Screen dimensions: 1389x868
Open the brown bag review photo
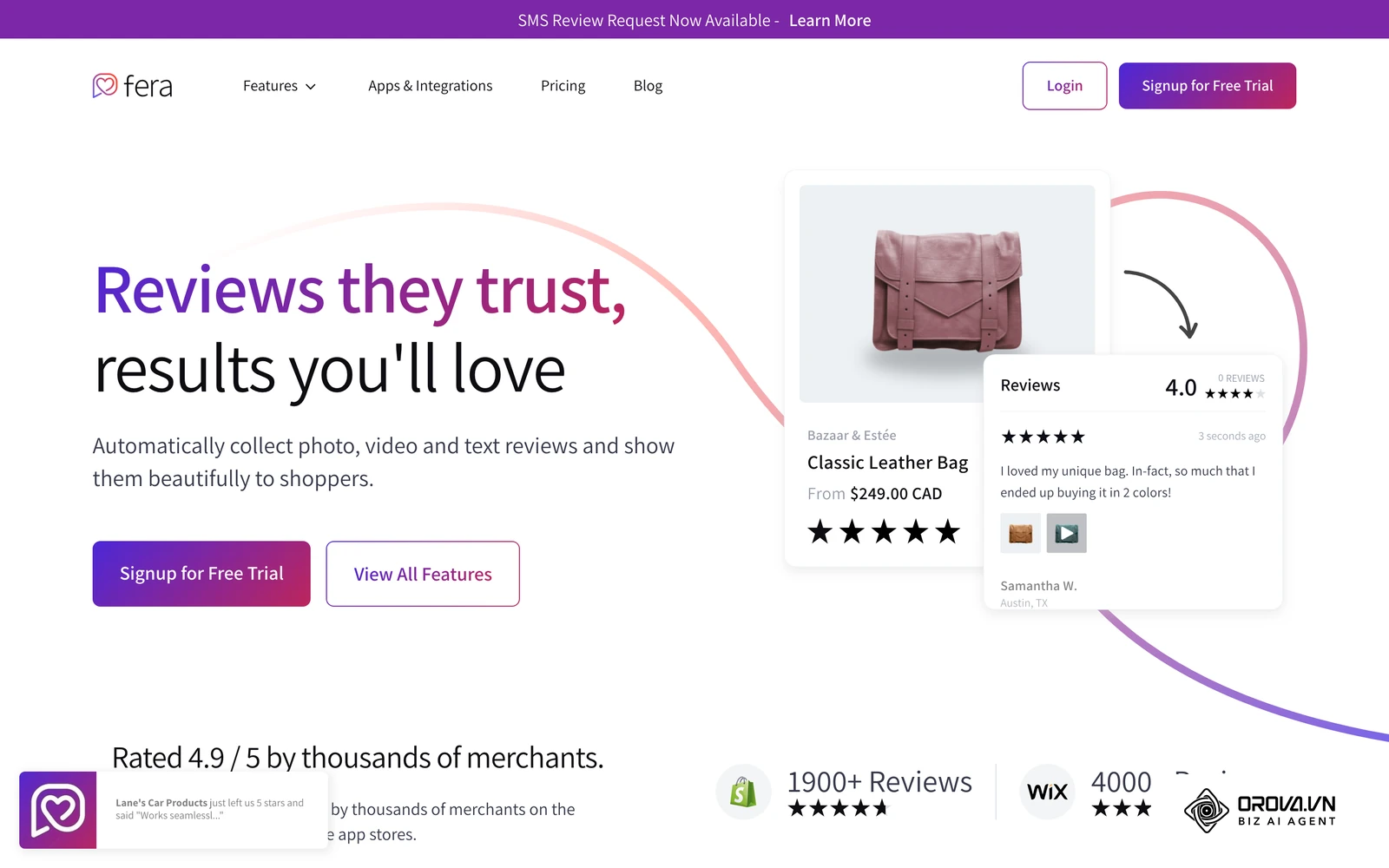1020,533
